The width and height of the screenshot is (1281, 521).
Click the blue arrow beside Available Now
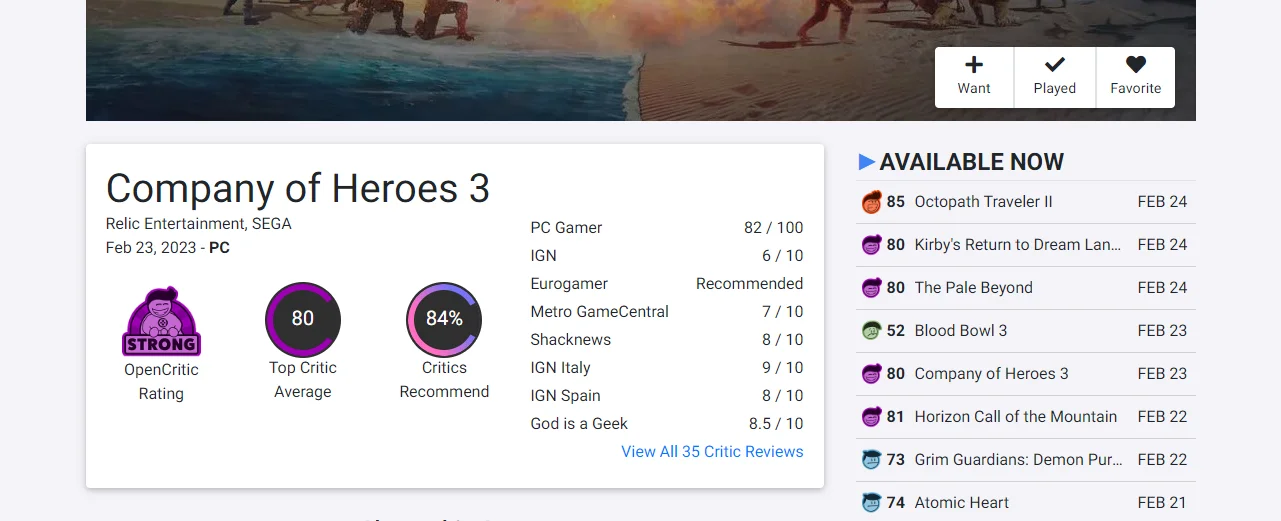867,162
